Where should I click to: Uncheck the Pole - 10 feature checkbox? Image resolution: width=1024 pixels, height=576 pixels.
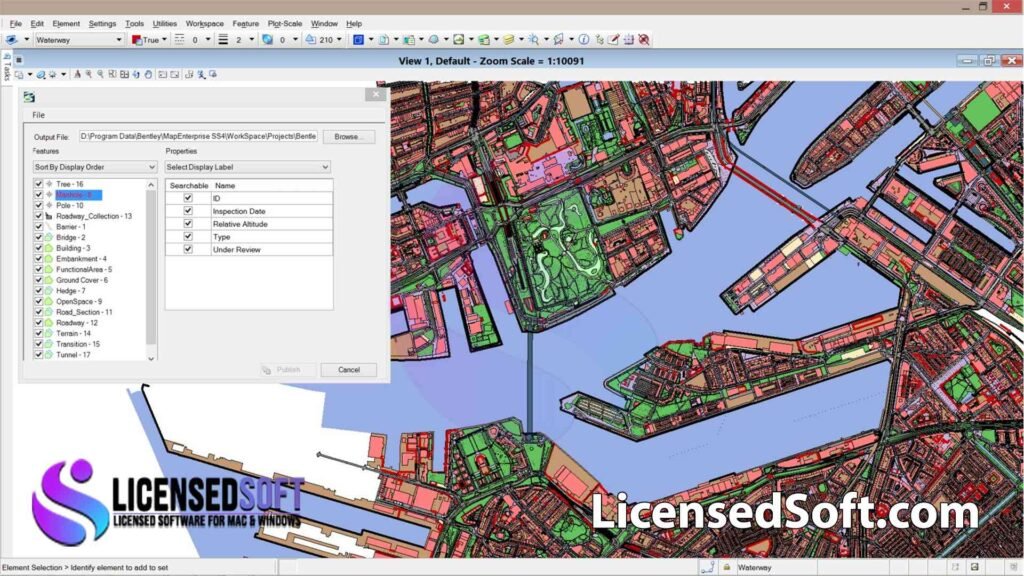39,205
